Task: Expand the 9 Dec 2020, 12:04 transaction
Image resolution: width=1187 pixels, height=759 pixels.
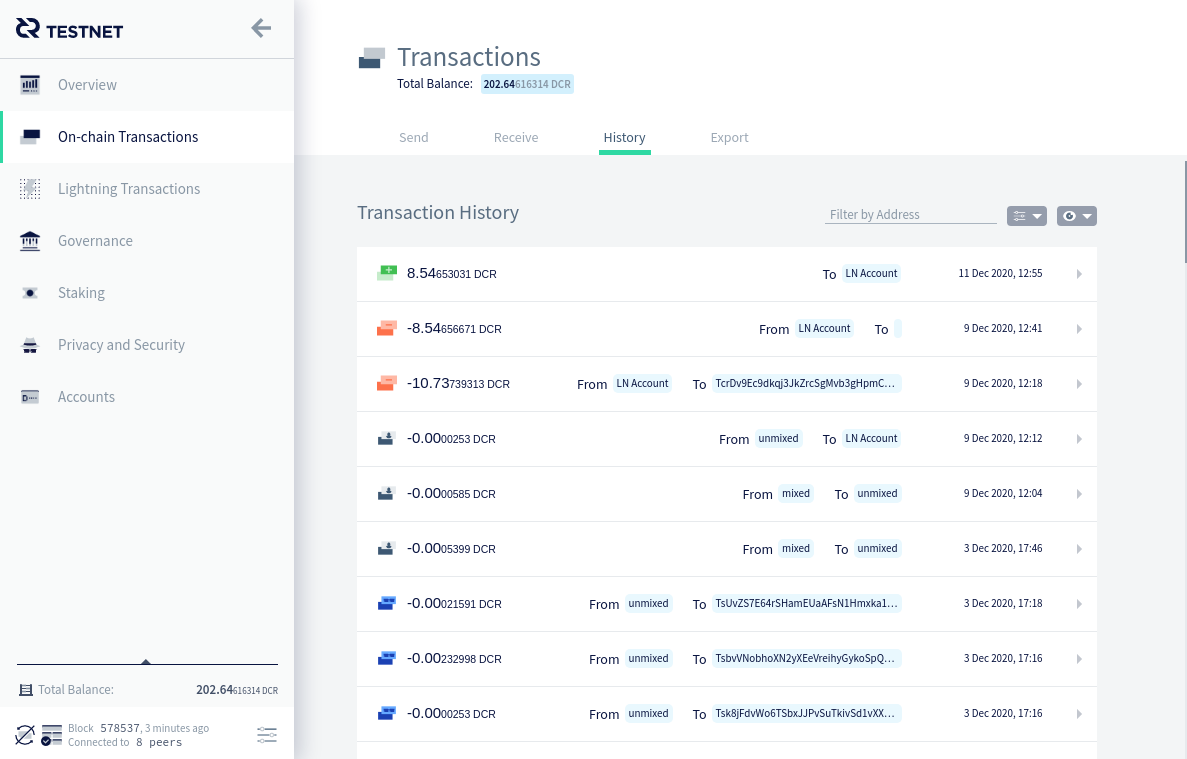Action: coord(1080,494)
